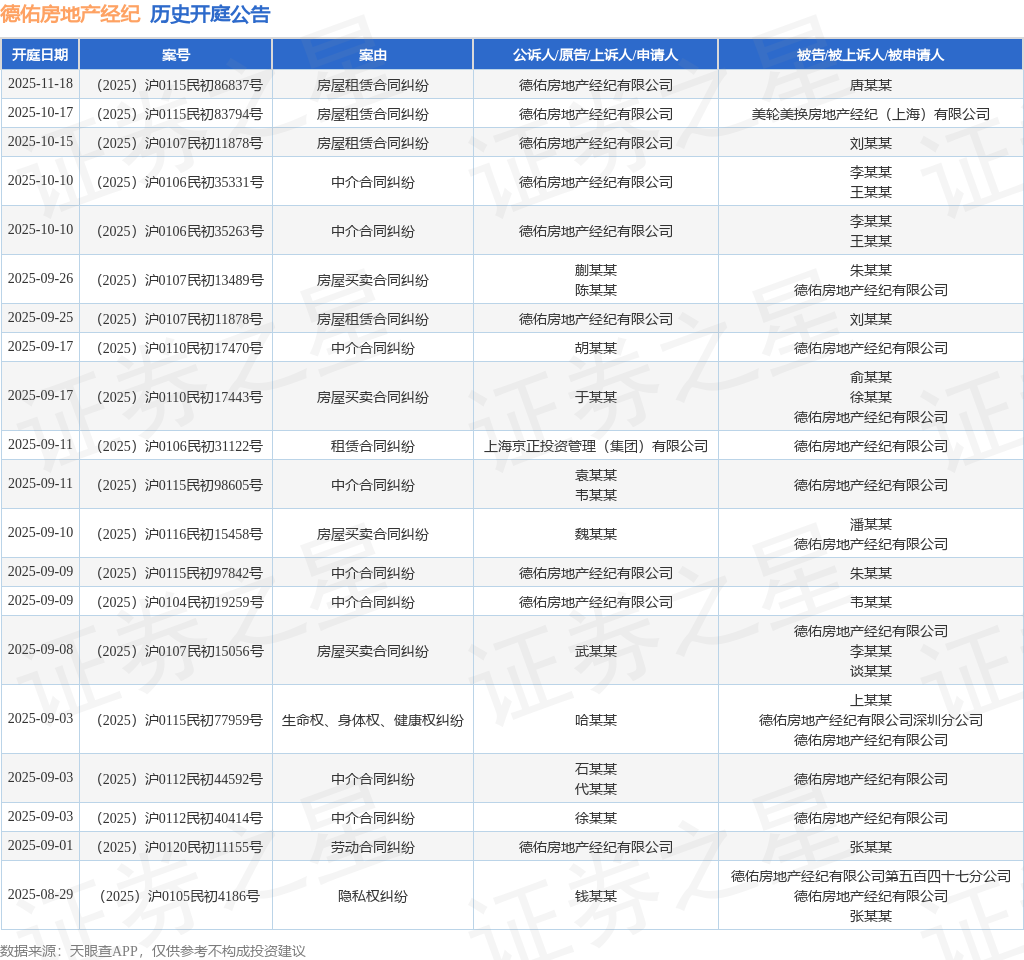Click 美轮美换房地产经纪（上海）有限公司
The width and height of the screenshot is (1024, 960).
coord(871,114)
